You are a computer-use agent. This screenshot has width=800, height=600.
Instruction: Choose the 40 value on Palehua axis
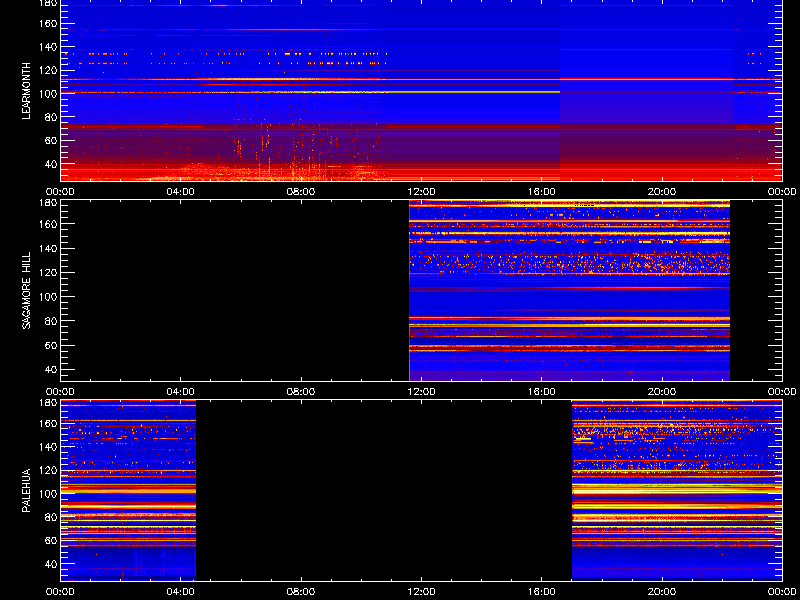pyautogui.click(x=50, y=564)
